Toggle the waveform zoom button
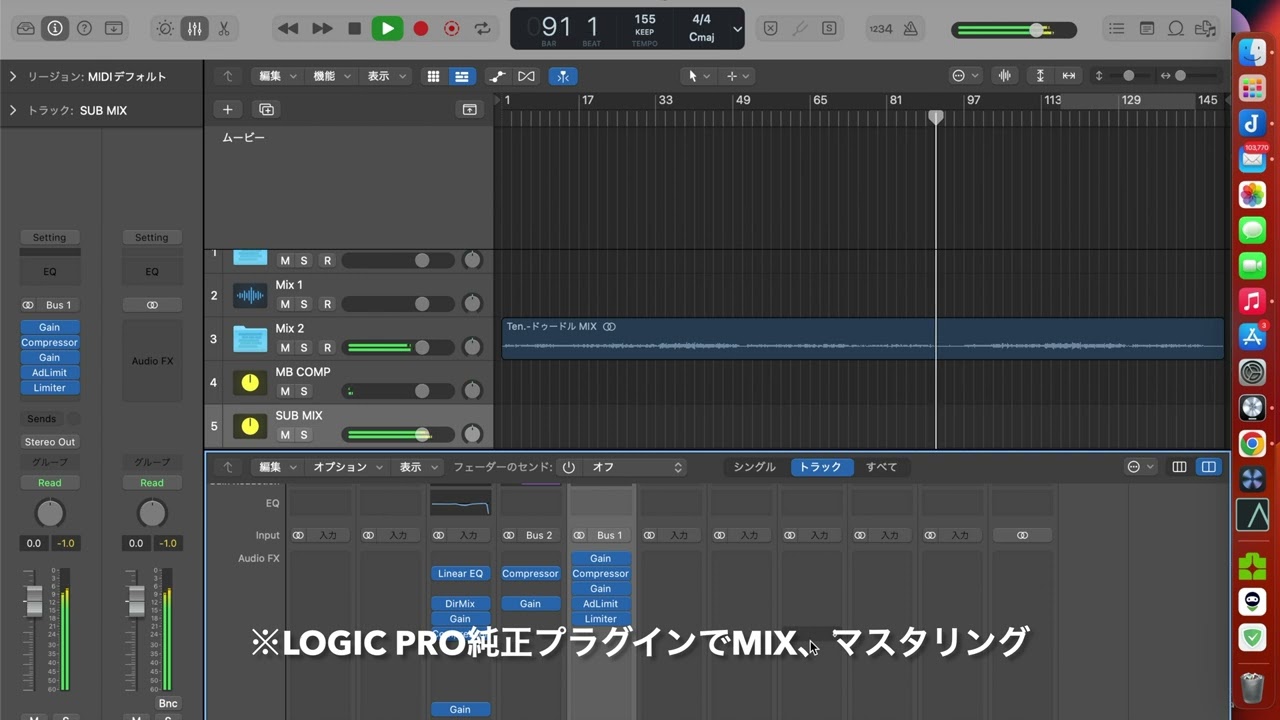The width and height of the screenshot is (1280, 720). (1005, 76)
